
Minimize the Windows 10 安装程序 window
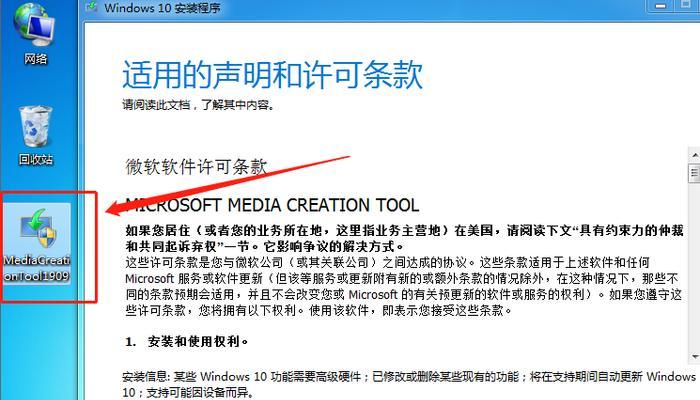661,5
